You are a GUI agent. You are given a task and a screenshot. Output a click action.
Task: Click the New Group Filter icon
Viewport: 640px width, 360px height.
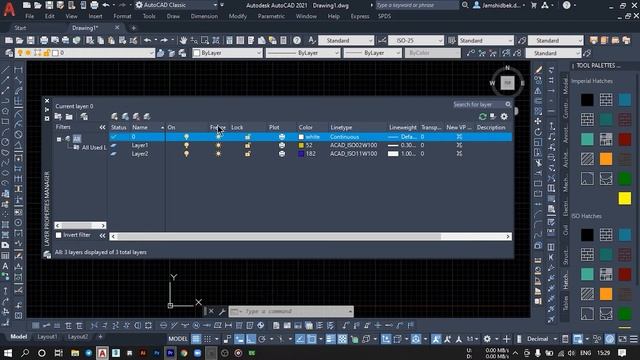pyautogui.click(x=69, y=117)
